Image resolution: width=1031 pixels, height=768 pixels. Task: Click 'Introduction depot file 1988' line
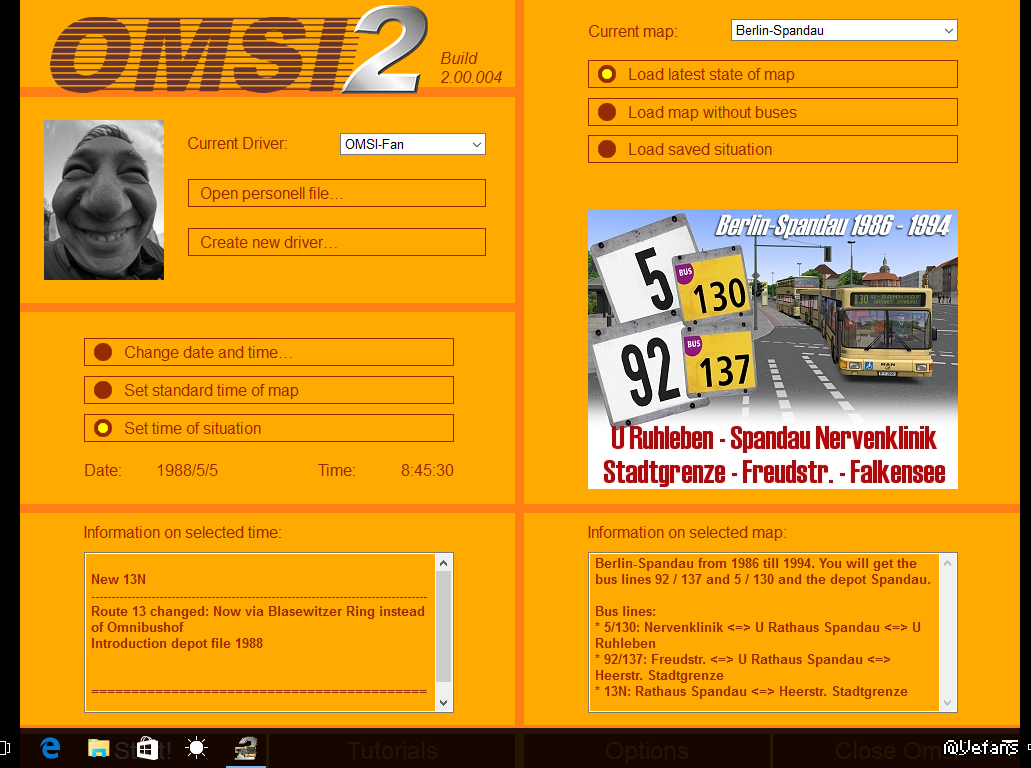(177, 643)
